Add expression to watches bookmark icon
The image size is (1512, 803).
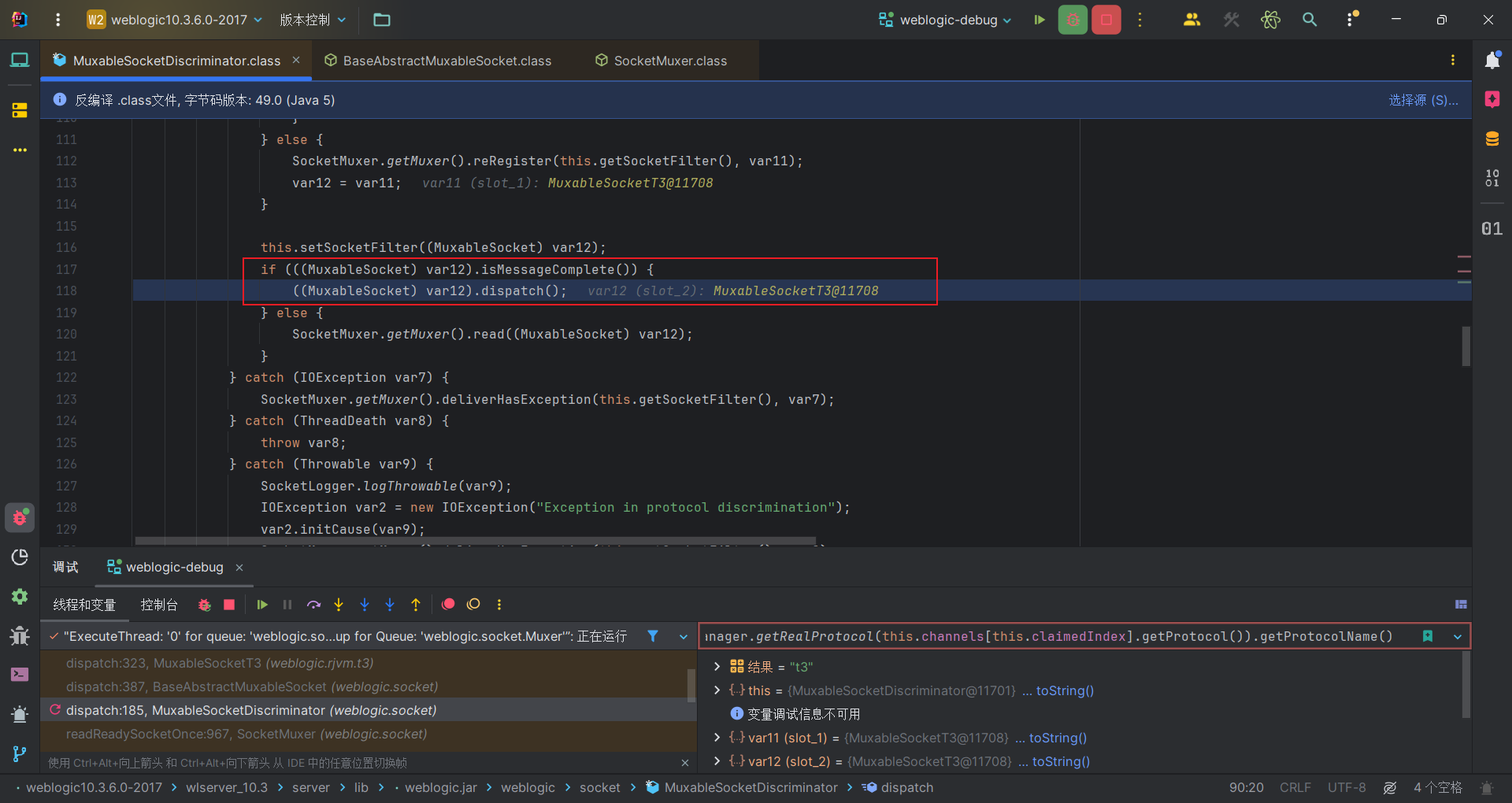coord(1428,636)
